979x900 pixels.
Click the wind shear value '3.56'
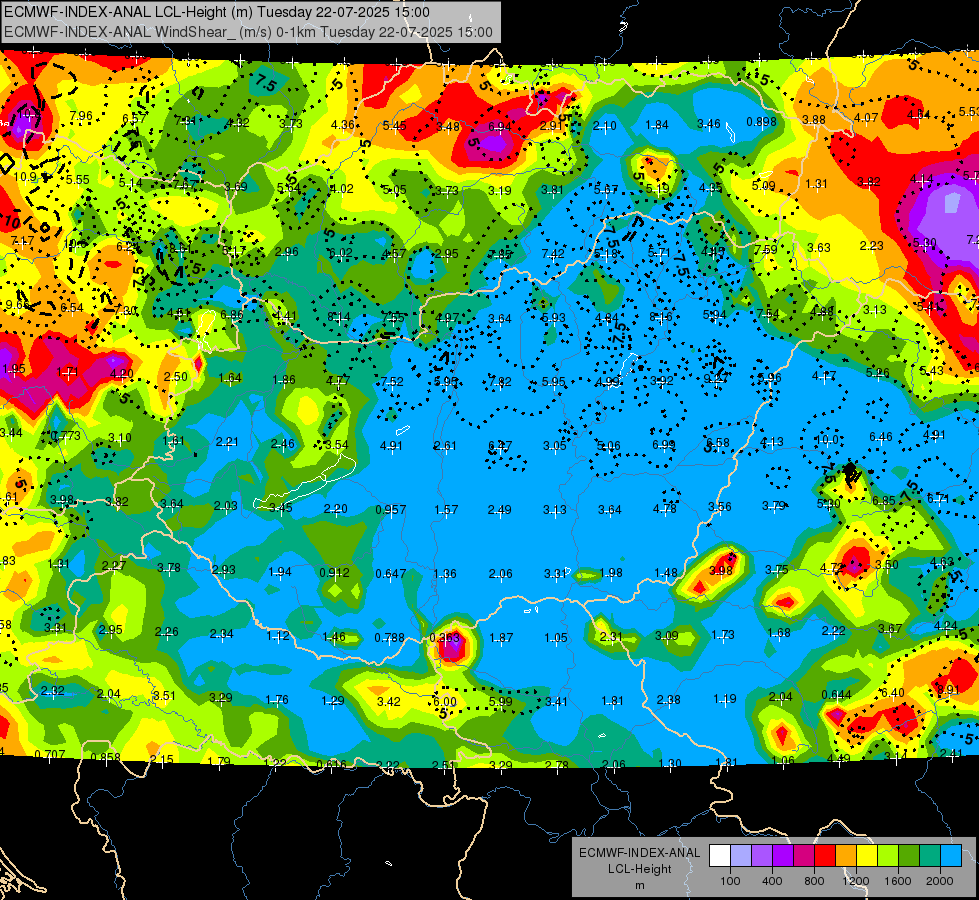tap(719, 507)
